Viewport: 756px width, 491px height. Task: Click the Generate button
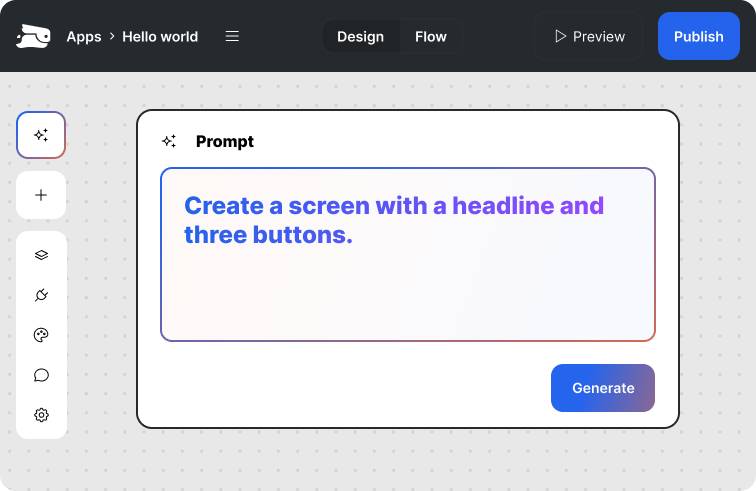pos(603,388)
